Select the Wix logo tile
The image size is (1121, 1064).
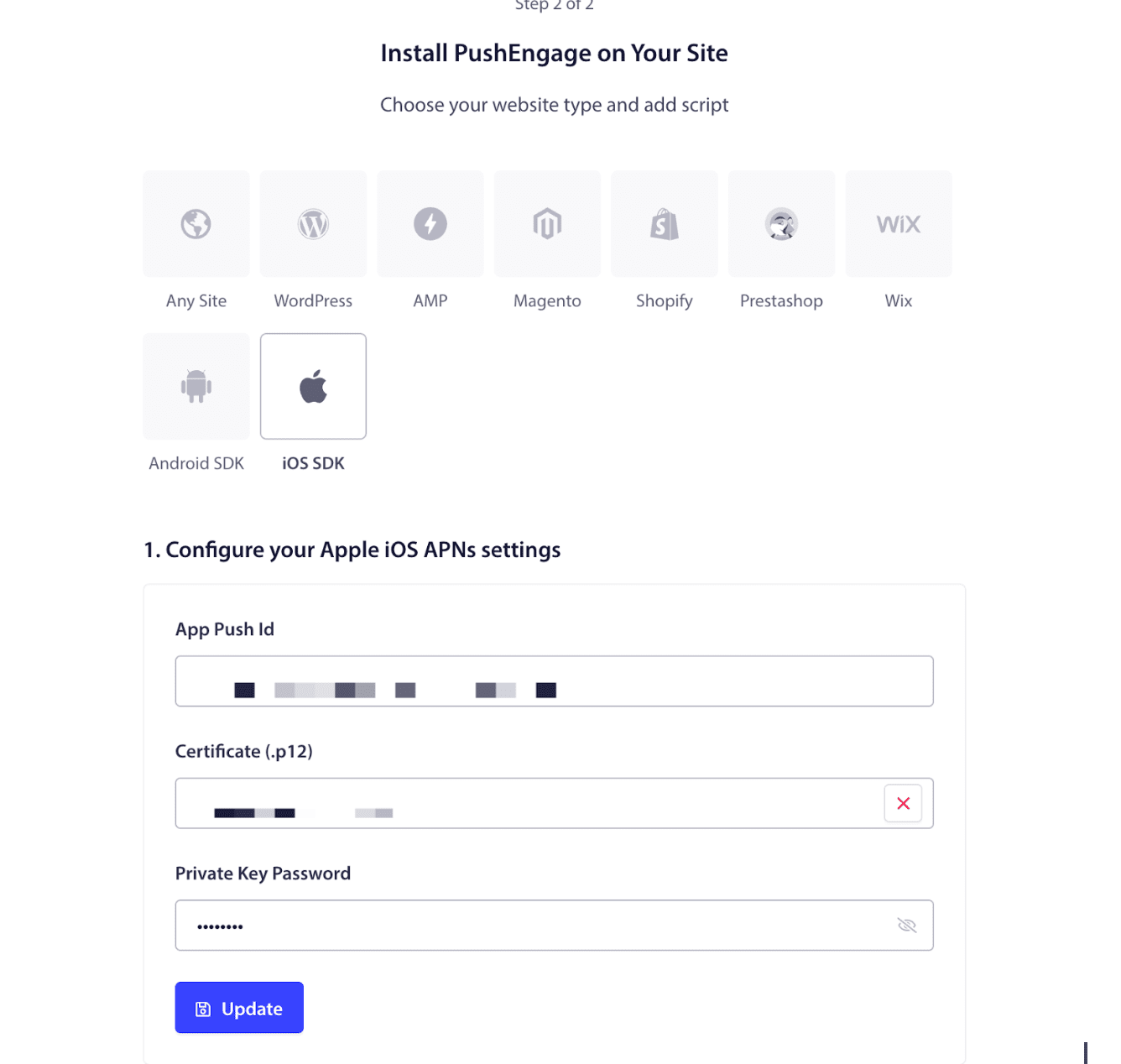(x=899, y=224)
